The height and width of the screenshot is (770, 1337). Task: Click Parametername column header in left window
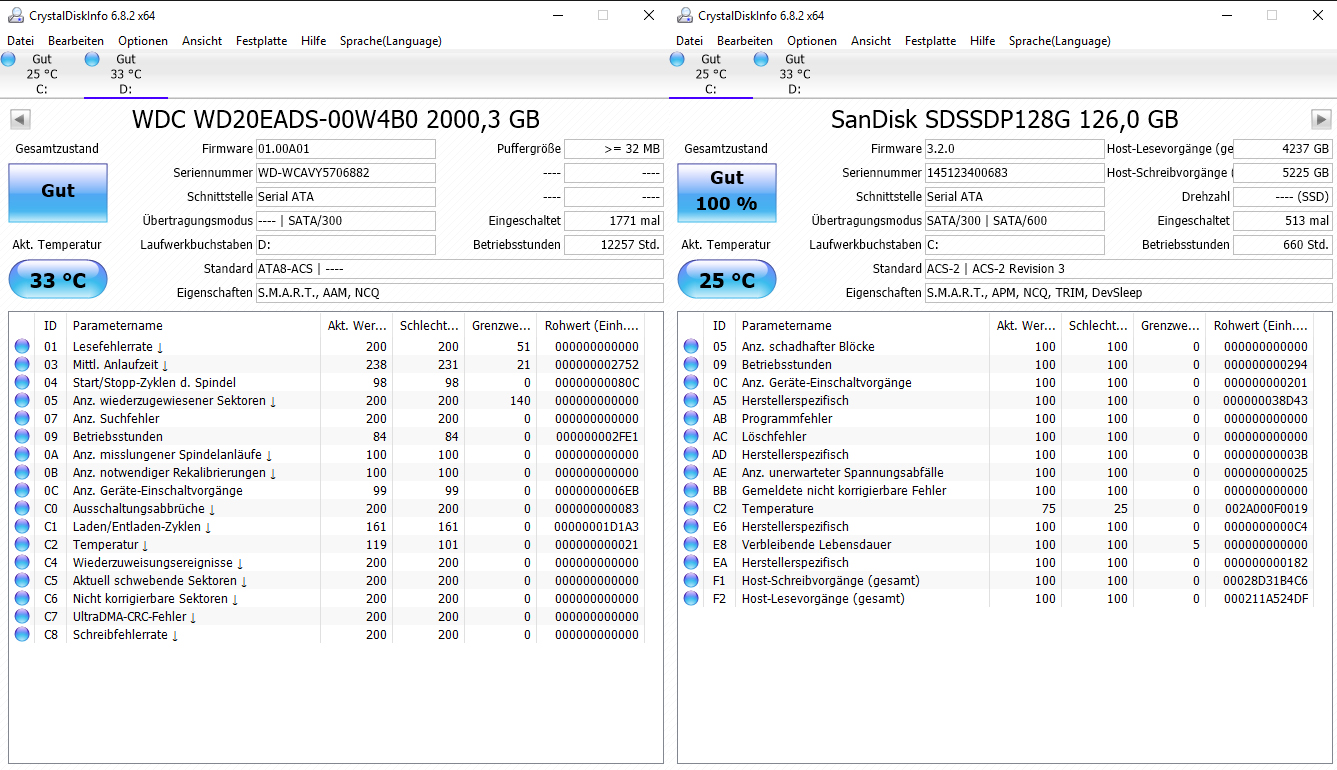(x=194, y=326)
